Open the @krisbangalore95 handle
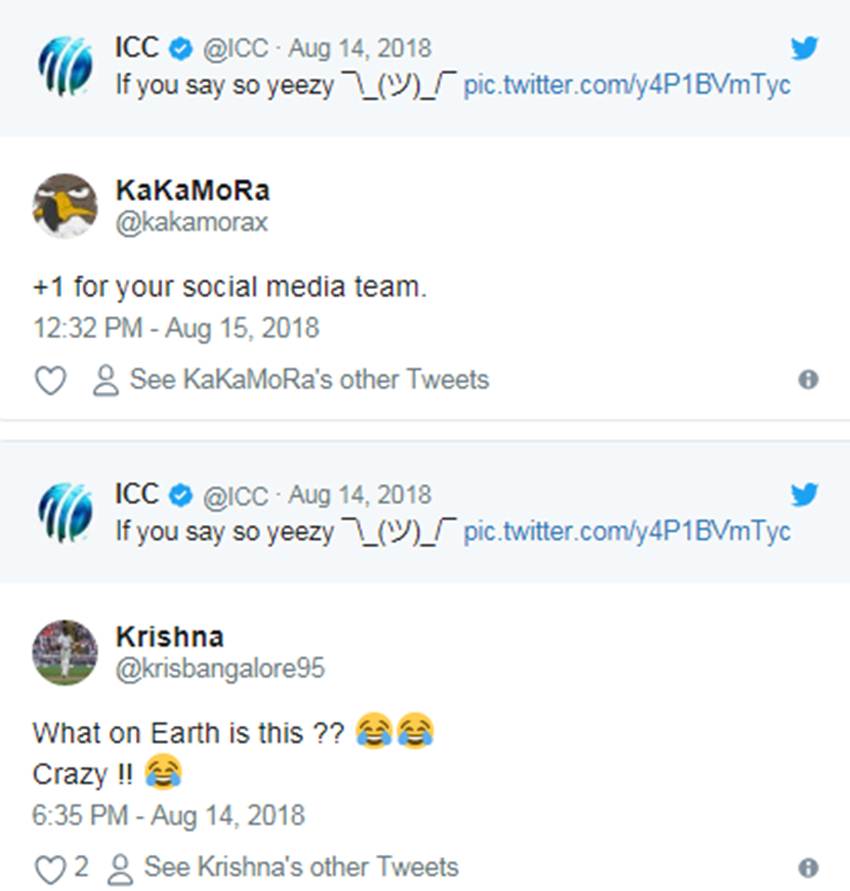Viewport: 850px width, 891px height. 220,668
